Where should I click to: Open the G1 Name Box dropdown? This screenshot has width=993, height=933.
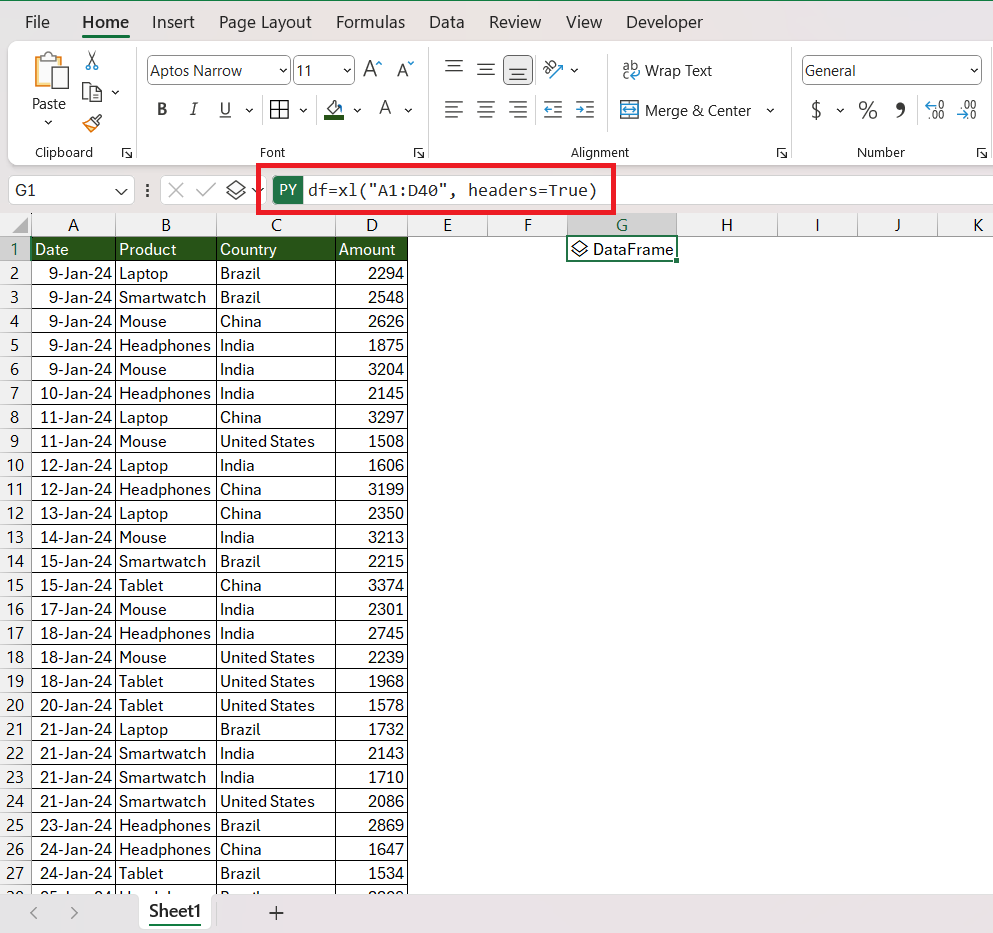[121, 191]
